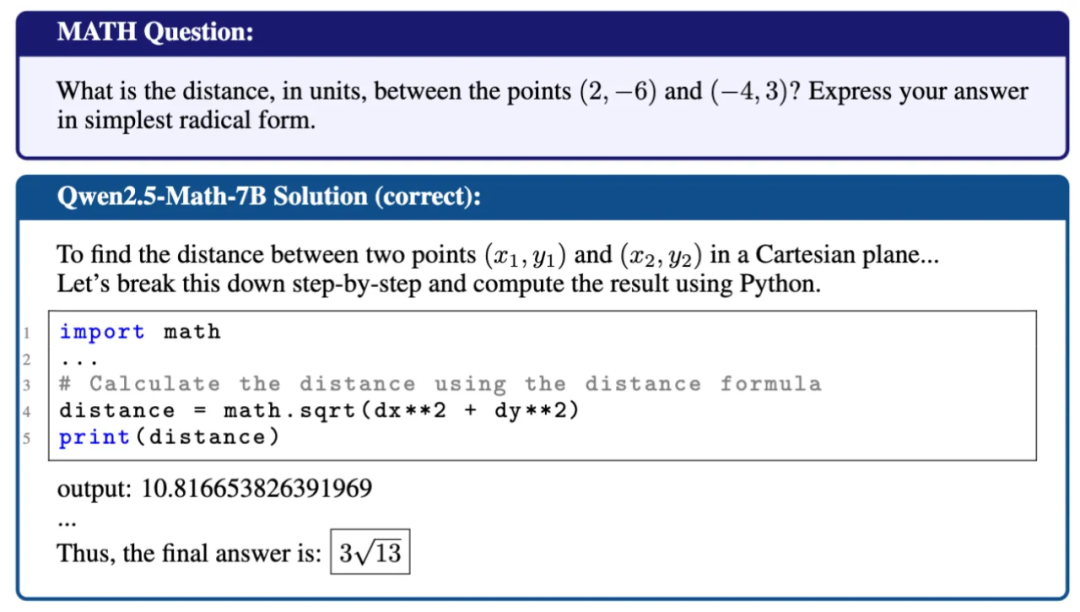Click the boxed final answer 3√13
The image size is (1080, 612).
point(370,554)
